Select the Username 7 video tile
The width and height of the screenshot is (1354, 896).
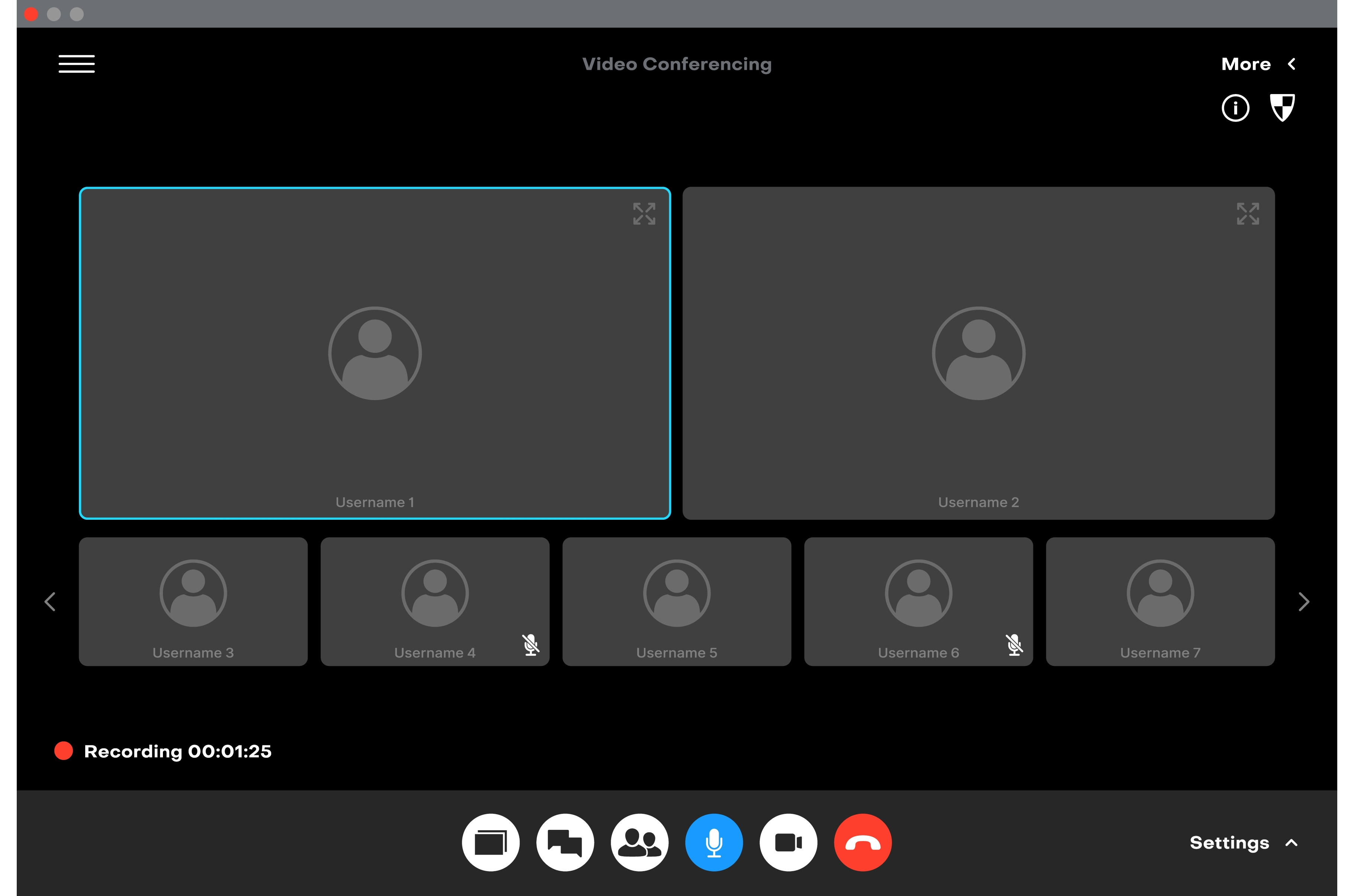[x=1160, y=601]
